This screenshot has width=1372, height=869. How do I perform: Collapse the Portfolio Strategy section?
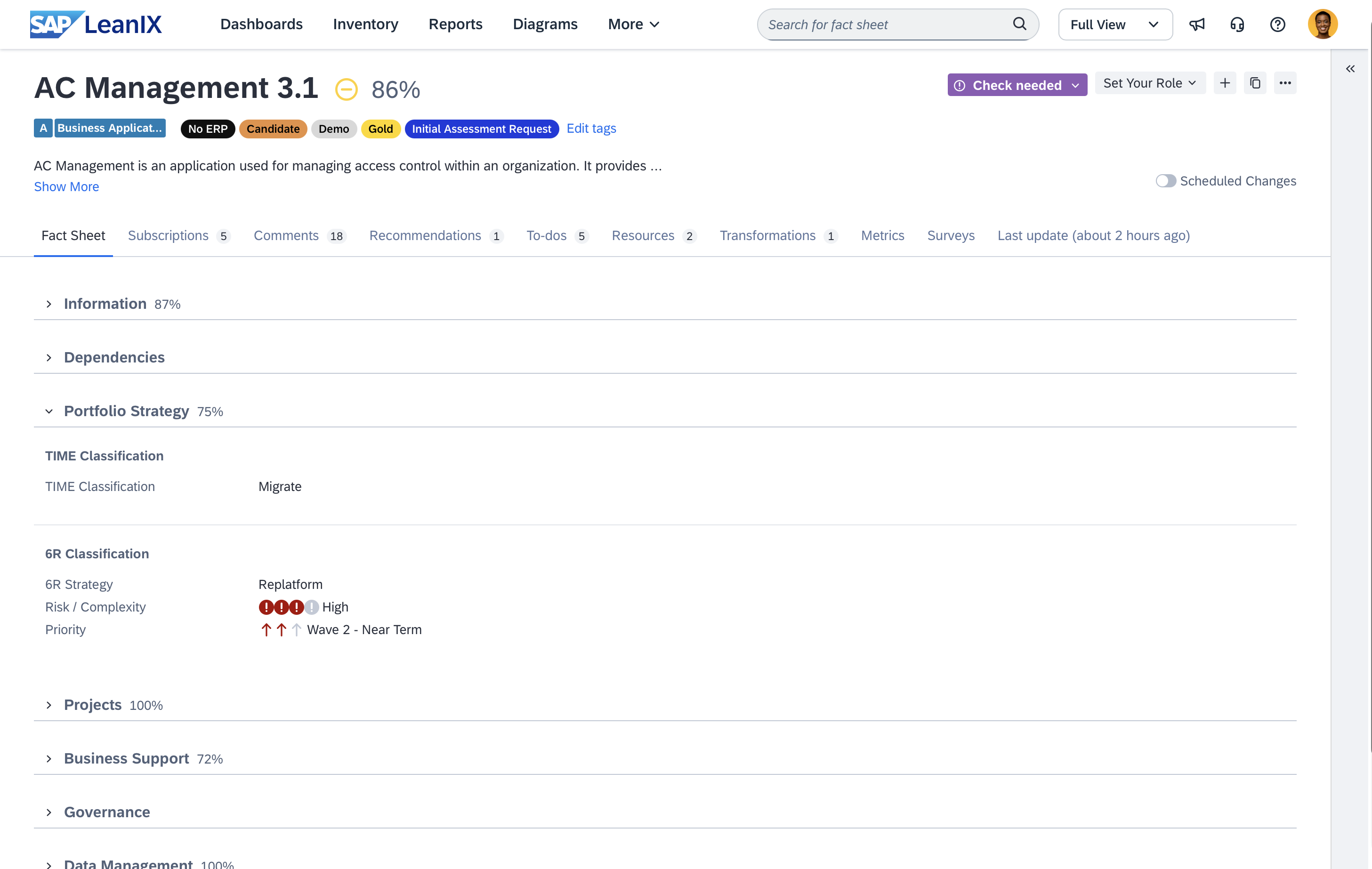click(x=48, y=411)
